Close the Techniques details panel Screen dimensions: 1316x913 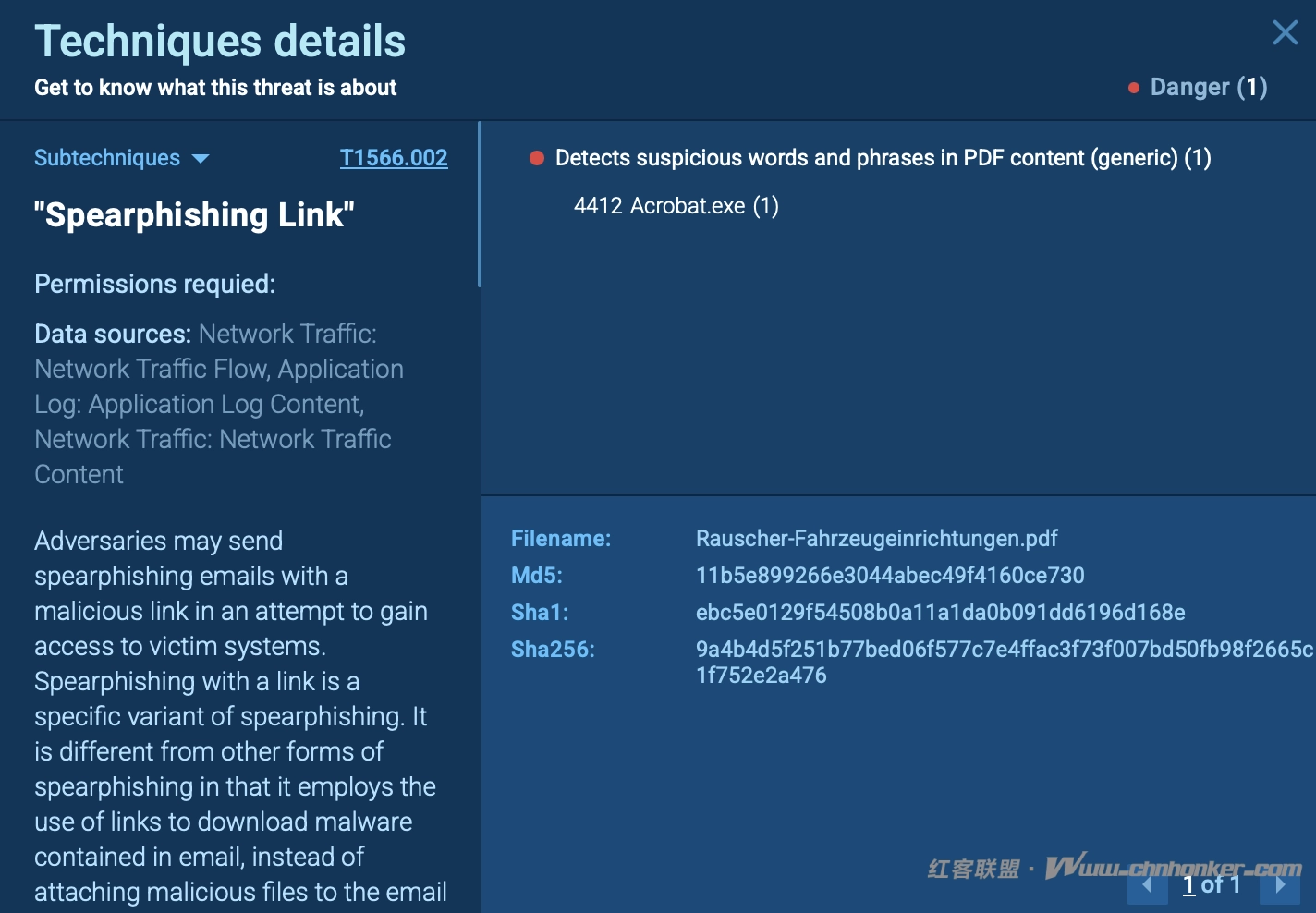1285,33
